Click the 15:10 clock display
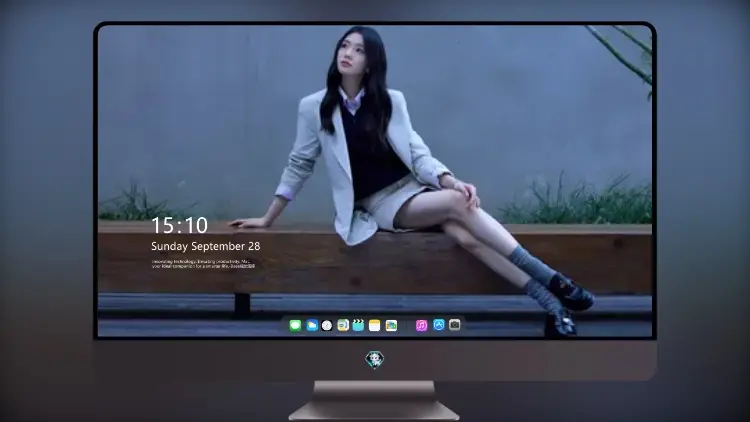The image size is (750, 422). coord(179,225)
